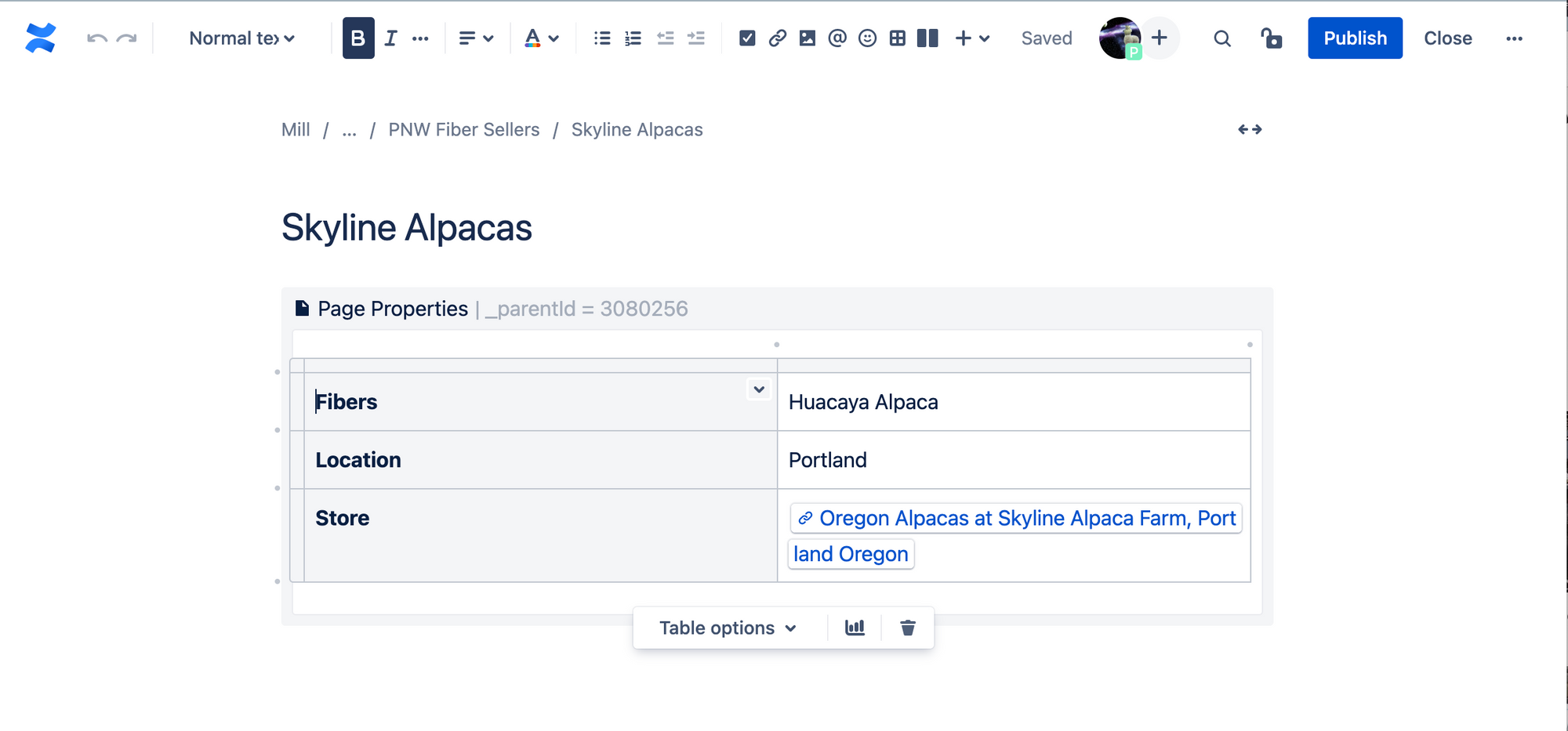Insert an action item checkbox
Screen dimensions: 1568x731
[x=747, y=38]
